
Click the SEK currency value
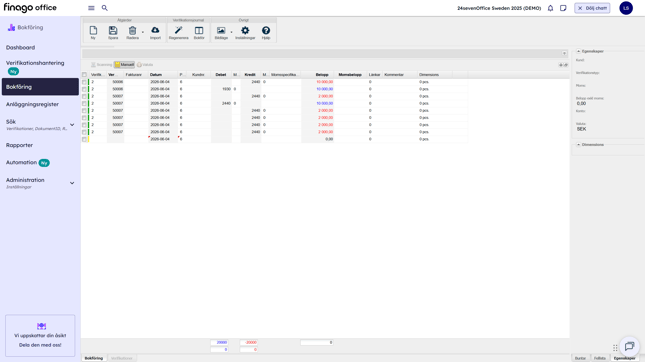[x=581, y=129]
